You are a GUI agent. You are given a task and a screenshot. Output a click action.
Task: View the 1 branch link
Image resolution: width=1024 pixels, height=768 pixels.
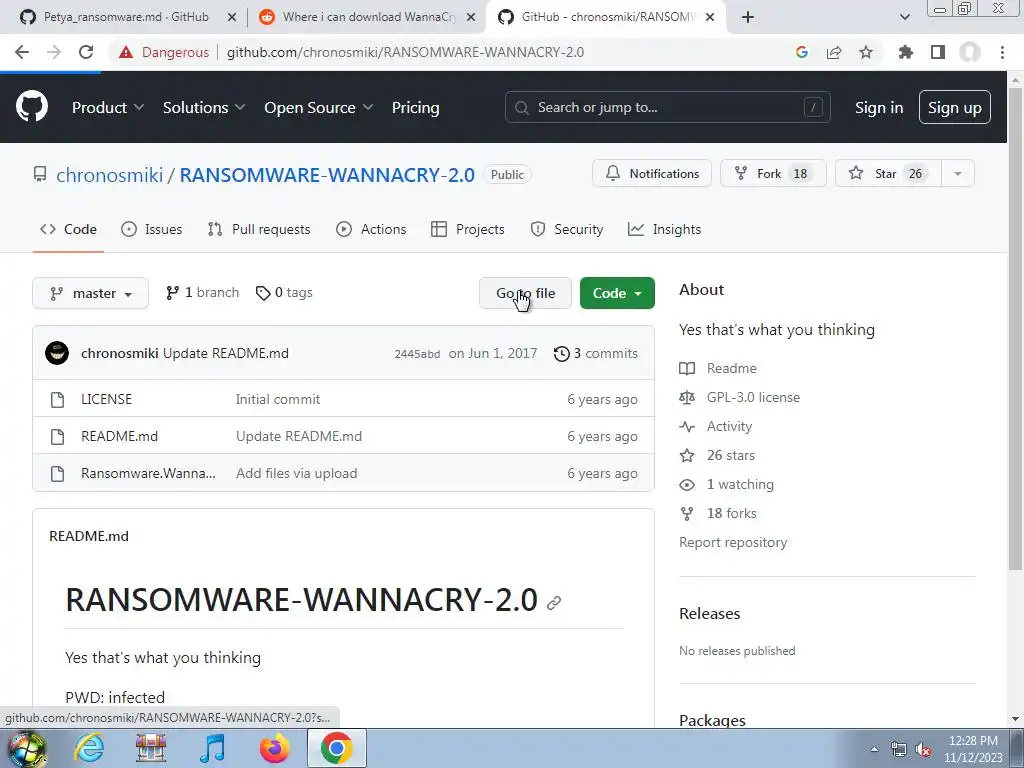point(202,293)
